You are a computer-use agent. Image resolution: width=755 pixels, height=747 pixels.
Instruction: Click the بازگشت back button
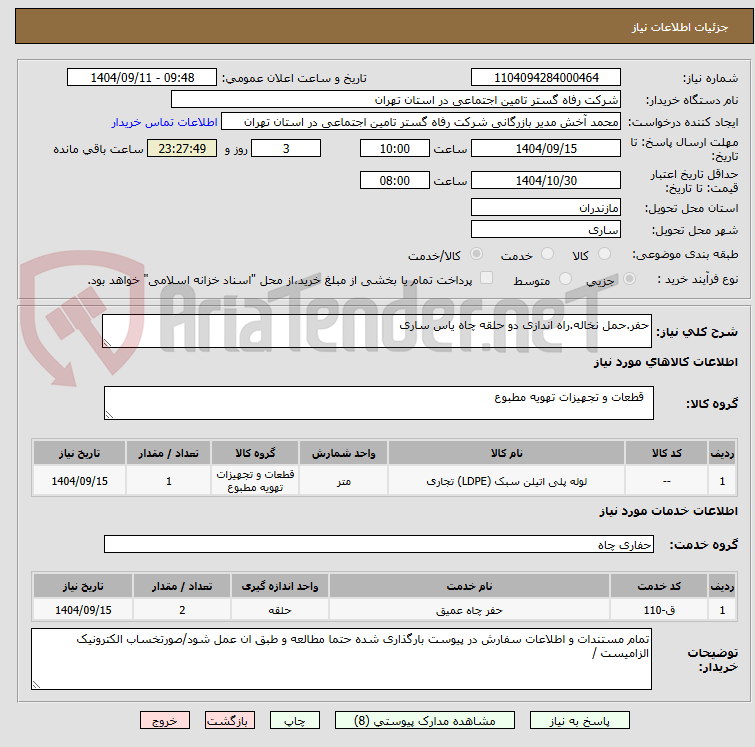pos(230,721)
